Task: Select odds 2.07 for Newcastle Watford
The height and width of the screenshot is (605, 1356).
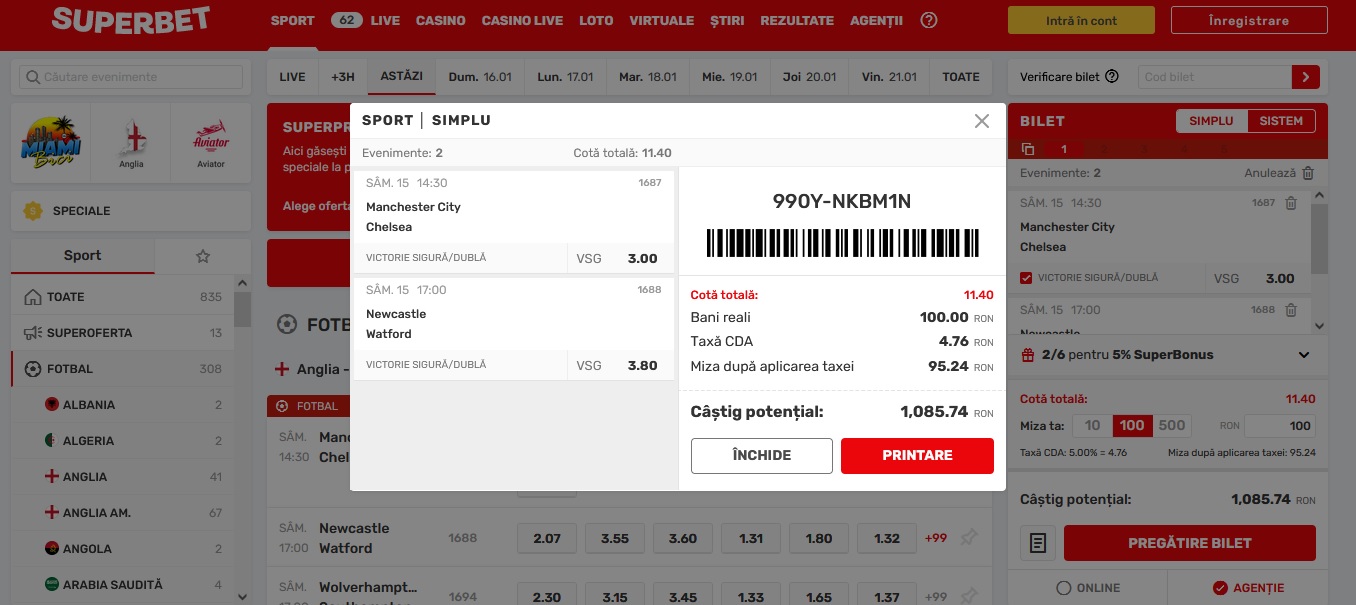Action: click(x=547, y=538)
